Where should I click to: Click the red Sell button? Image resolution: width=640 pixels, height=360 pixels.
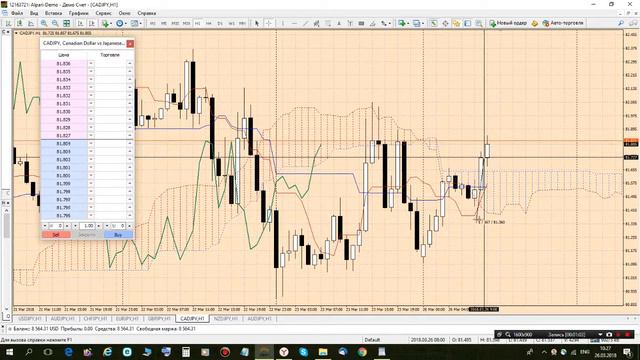tap(56, 235)
